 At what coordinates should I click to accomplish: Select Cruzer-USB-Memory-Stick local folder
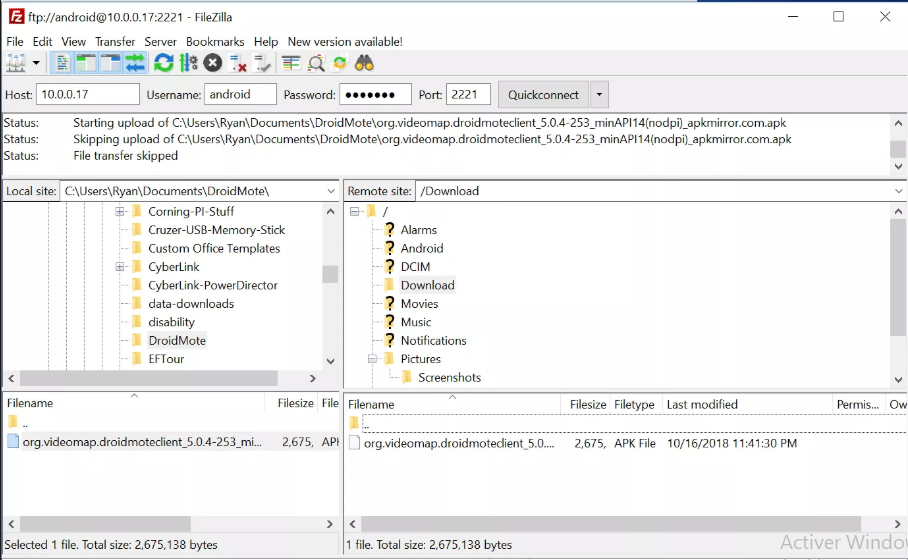coord(217,230)
